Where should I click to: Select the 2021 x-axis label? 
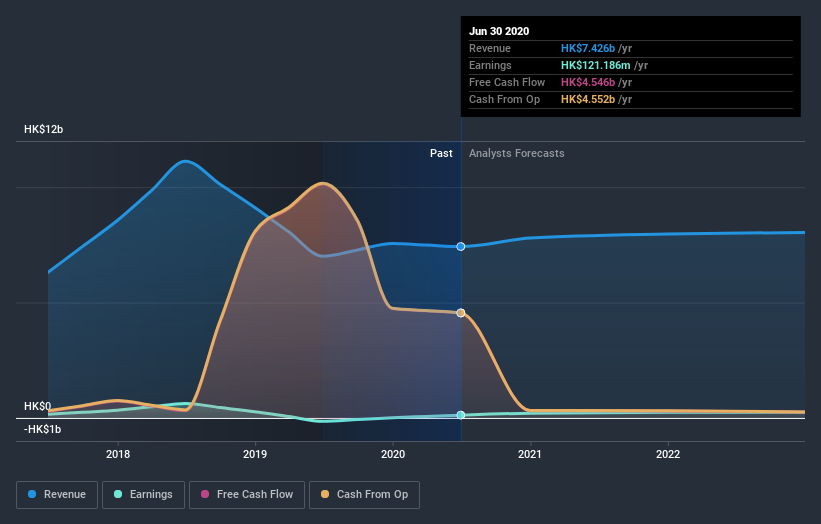click(530, 454)
